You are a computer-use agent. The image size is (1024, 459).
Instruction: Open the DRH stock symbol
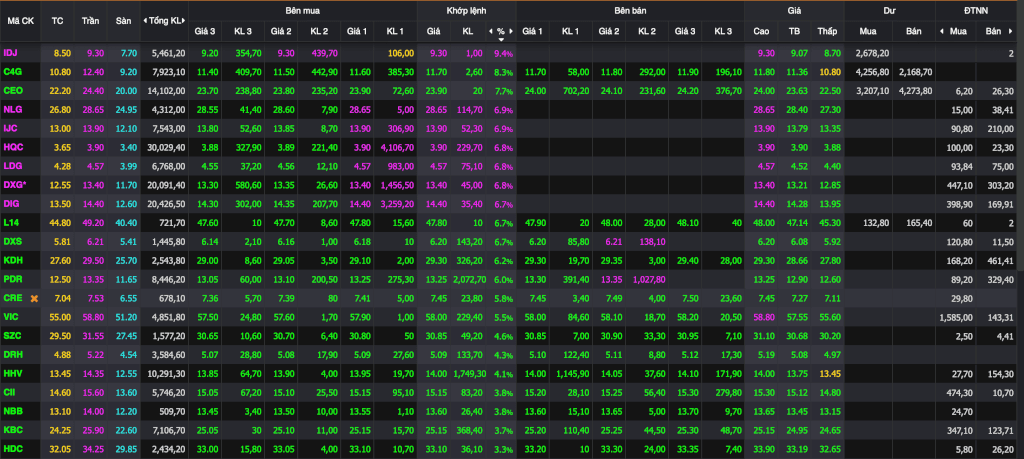pos(12,355)
